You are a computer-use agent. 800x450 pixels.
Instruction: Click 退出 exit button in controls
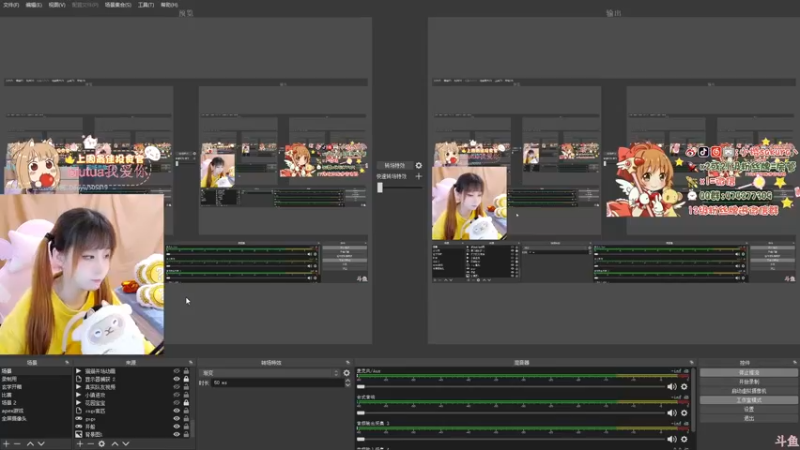(748, 418)
